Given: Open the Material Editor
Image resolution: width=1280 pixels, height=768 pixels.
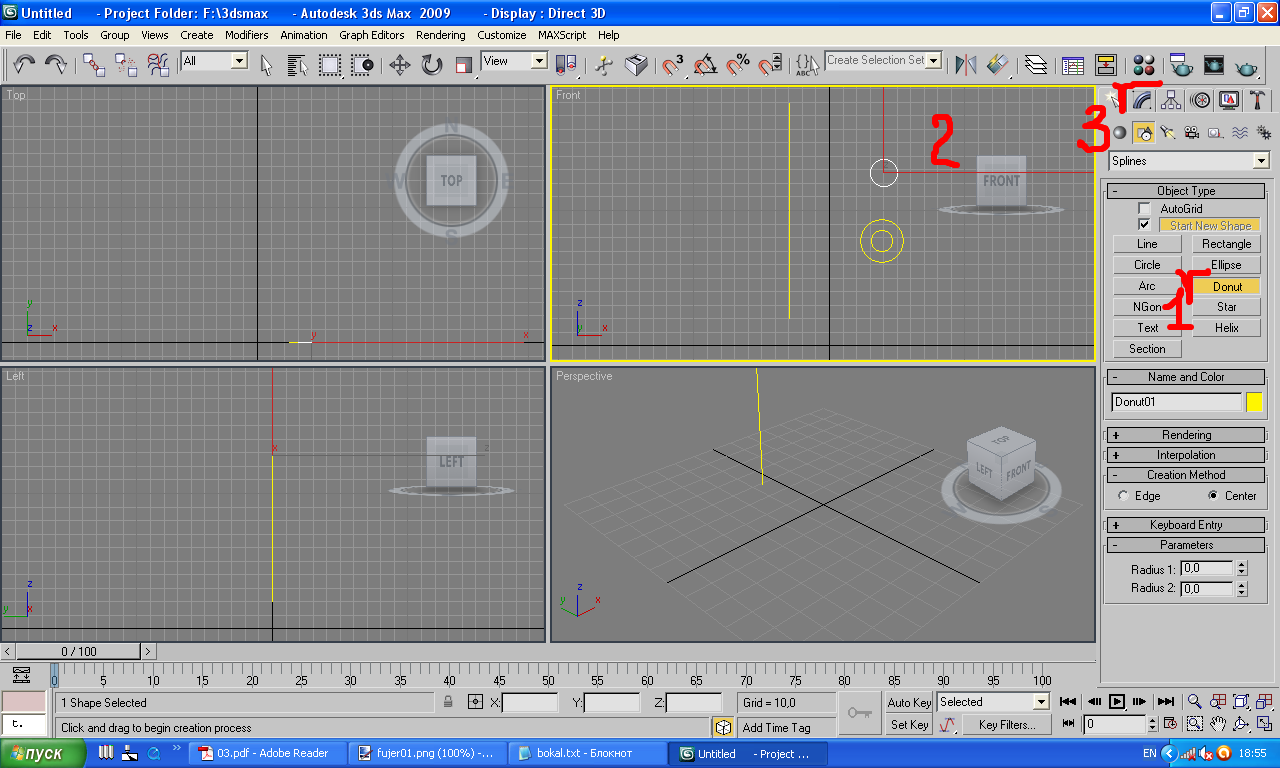Looking at the screenshot, I should coord(1144,65).
